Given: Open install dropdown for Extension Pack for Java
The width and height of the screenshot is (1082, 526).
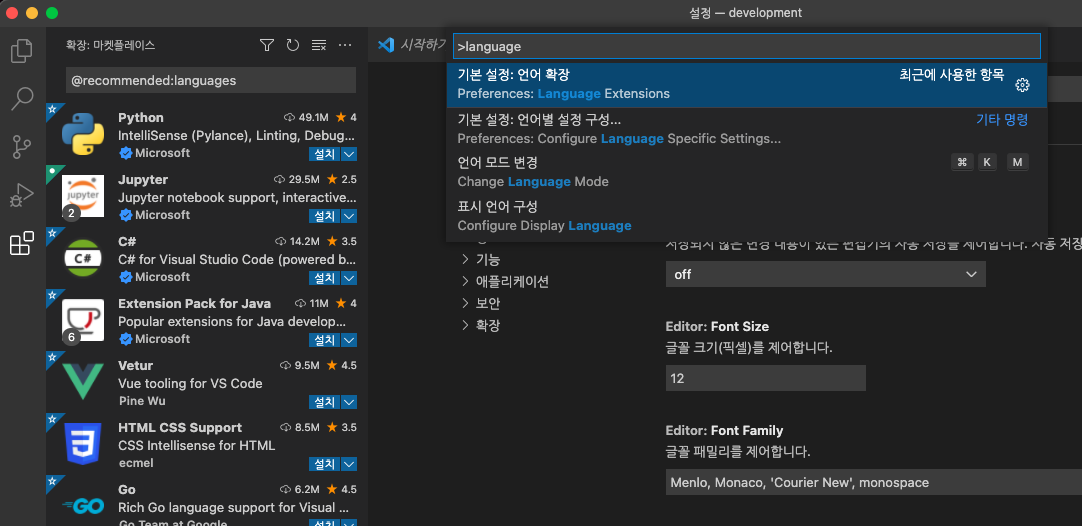Looking at the screenshot, I should click(348, 340).
